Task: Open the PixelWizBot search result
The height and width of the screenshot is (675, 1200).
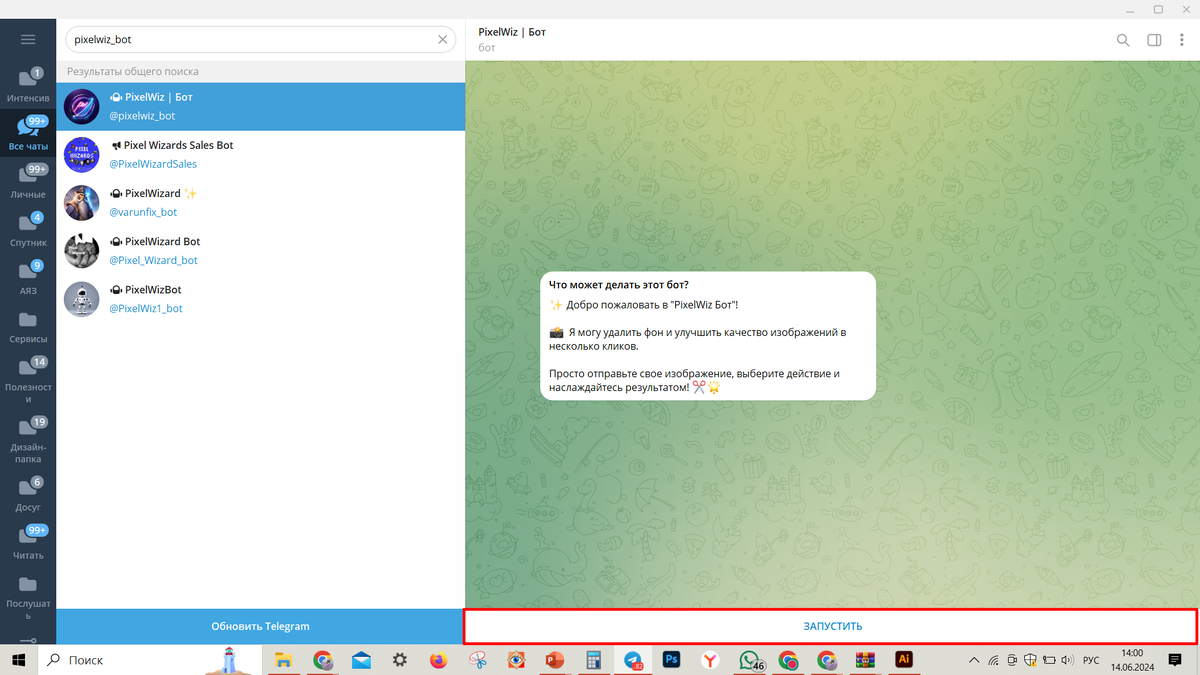Action: [x=260, y=298]
